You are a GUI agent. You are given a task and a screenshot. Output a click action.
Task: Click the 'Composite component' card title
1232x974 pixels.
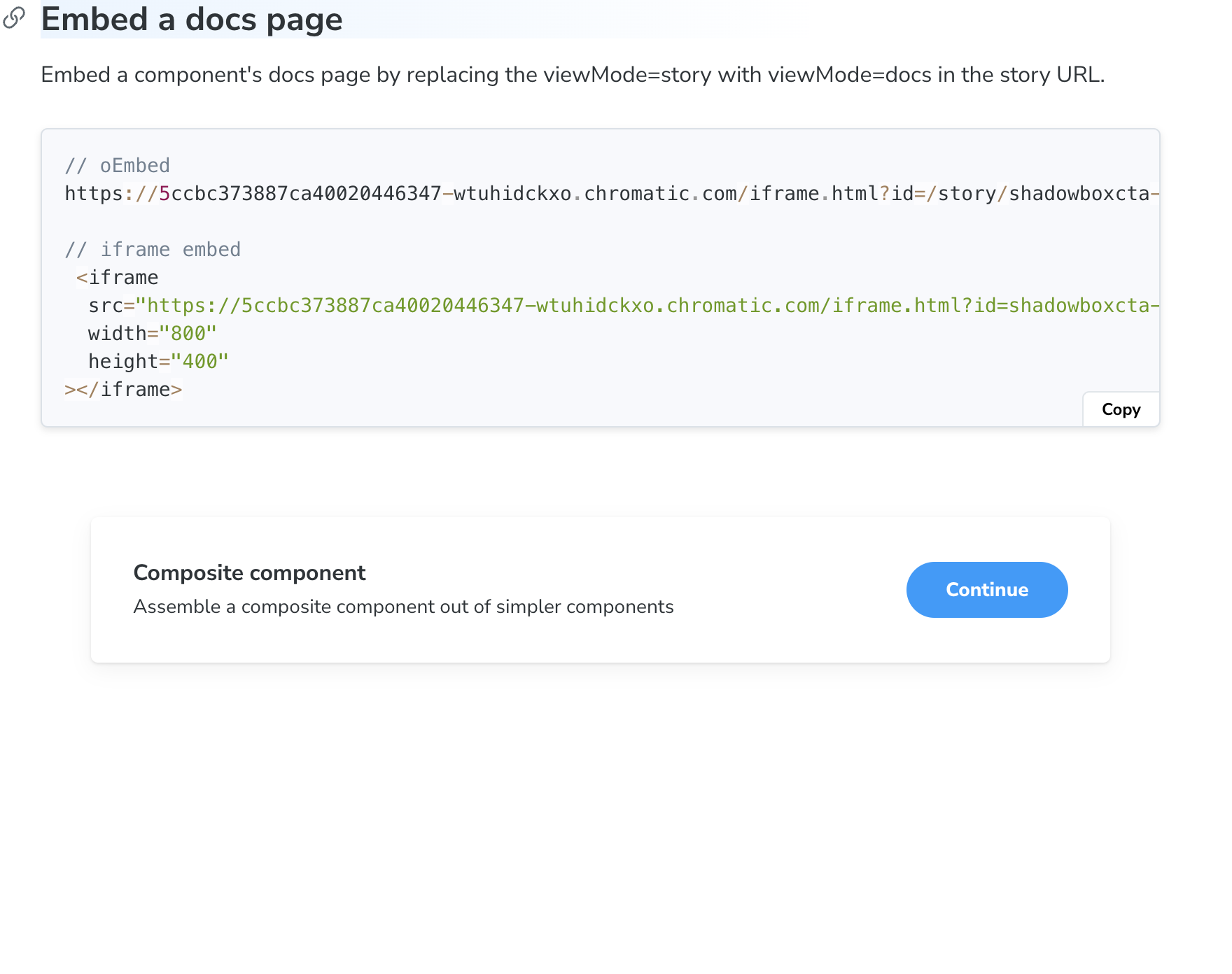tap(249, 572)
